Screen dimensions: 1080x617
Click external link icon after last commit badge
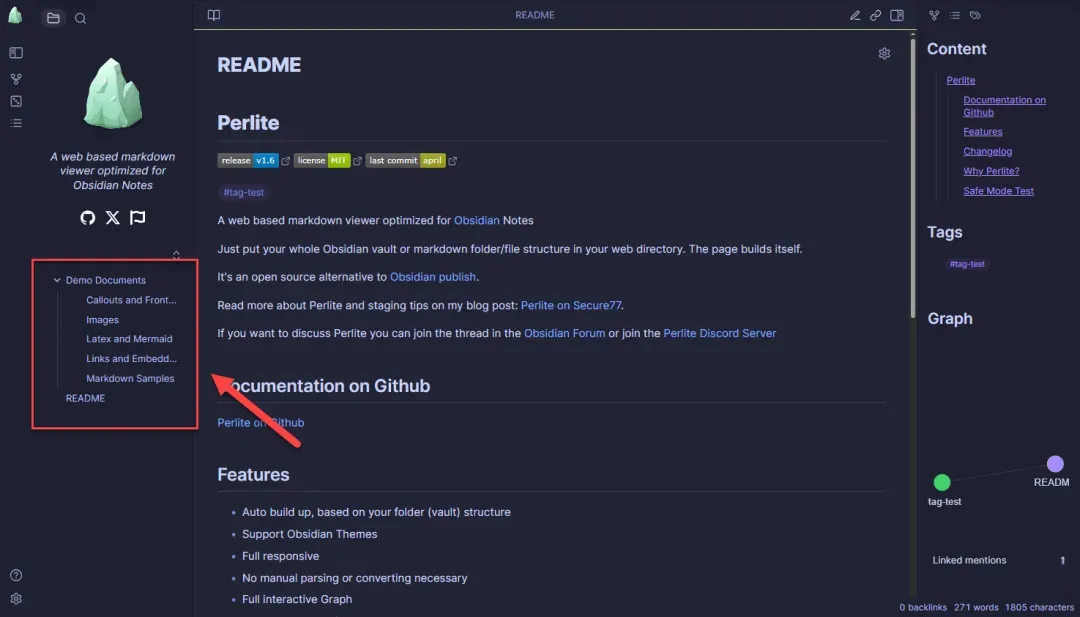pyautogui.click(x=453, y=161)
